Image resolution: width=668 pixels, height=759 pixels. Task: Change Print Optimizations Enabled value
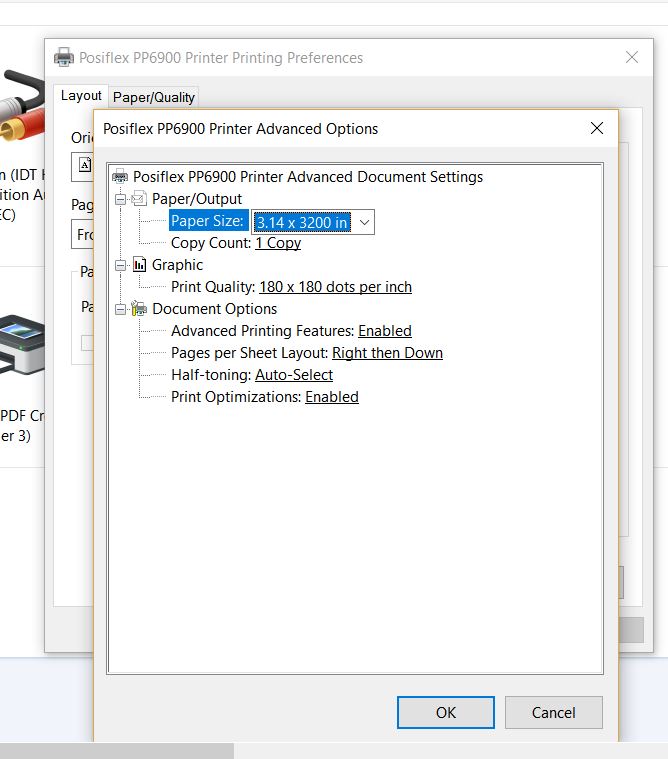(332, 397)
